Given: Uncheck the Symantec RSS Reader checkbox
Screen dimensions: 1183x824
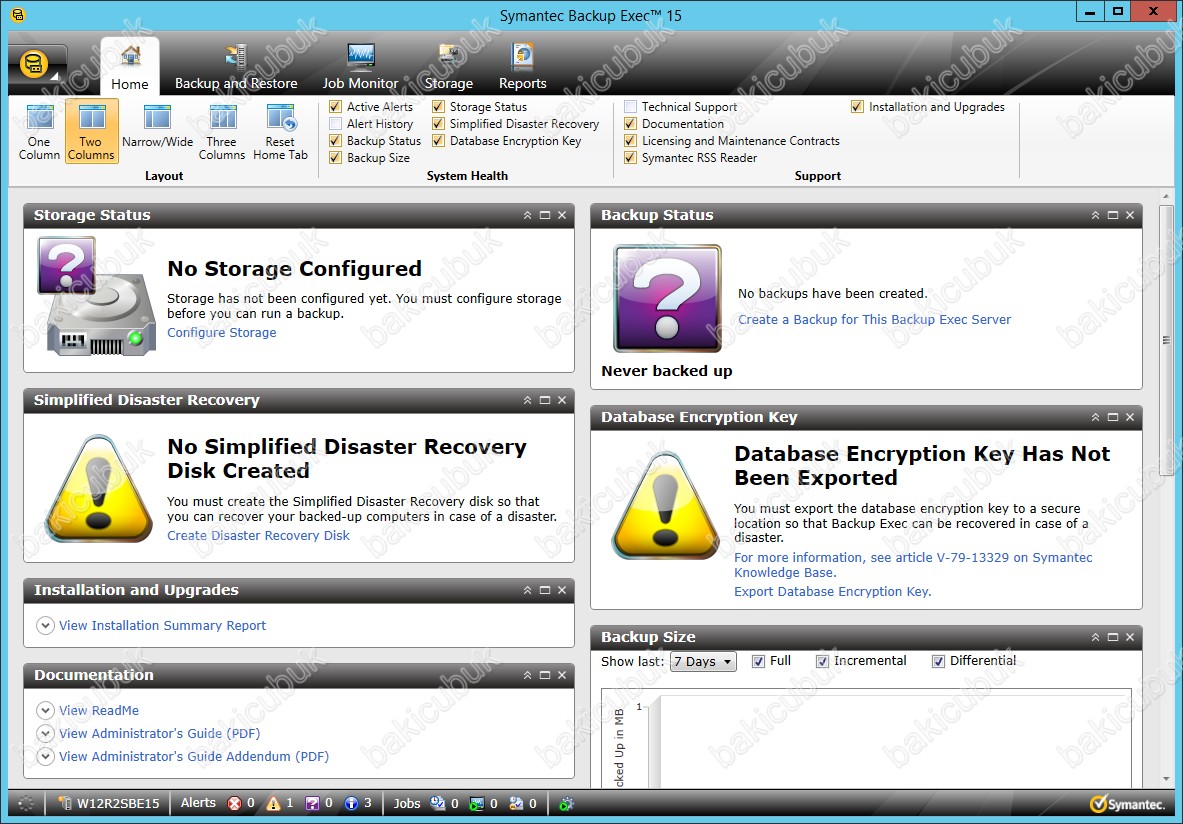Looking at the screenshot, I should point(631,158).
